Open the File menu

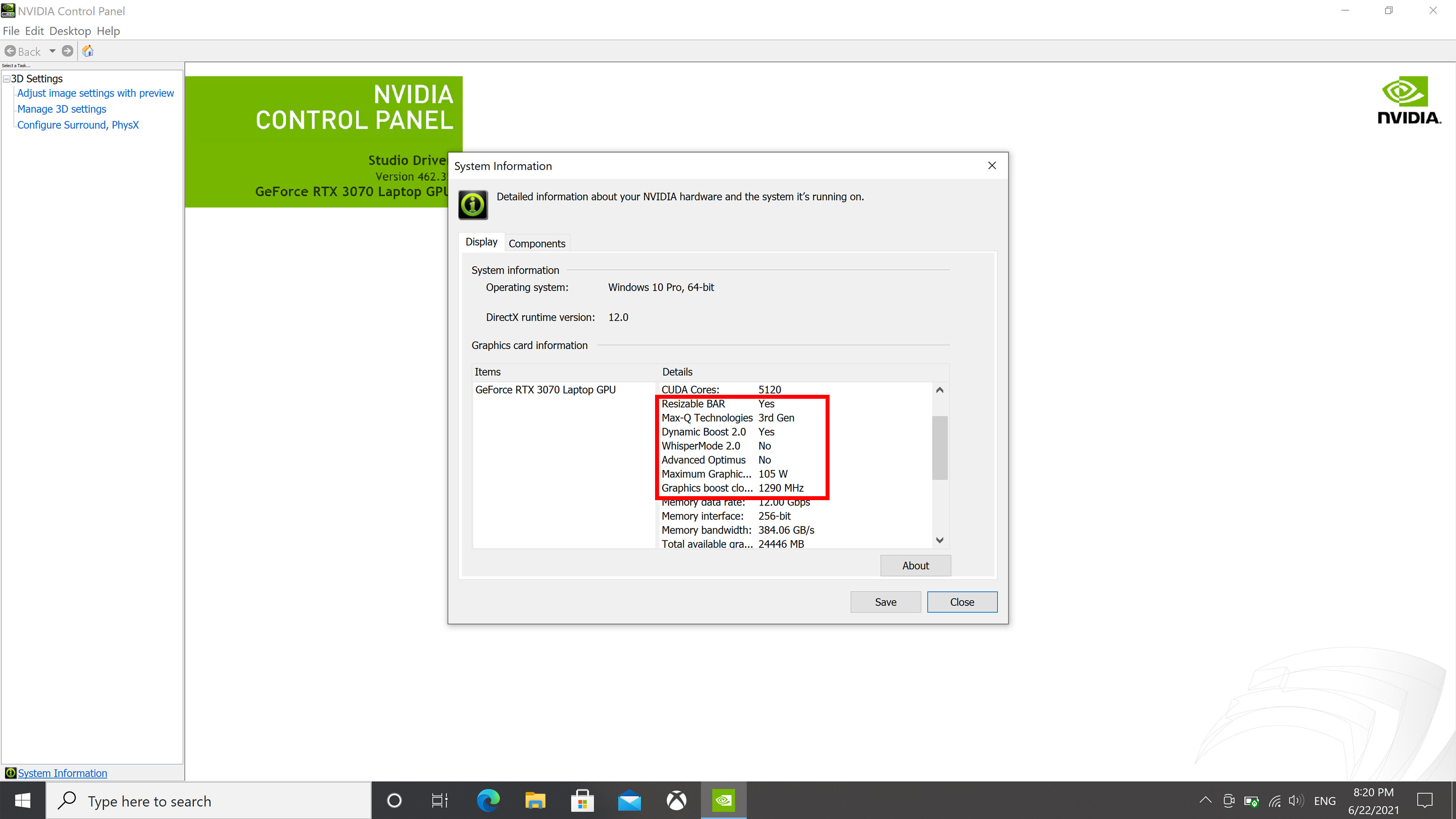11,31
